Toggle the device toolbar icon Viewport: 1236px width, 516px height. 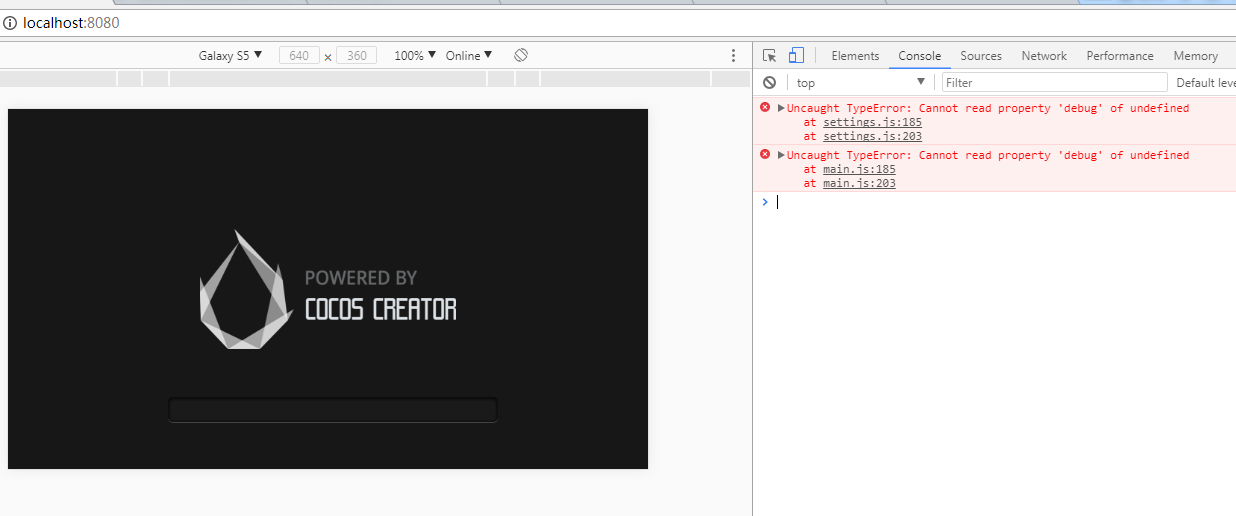[x=796, y=56]
